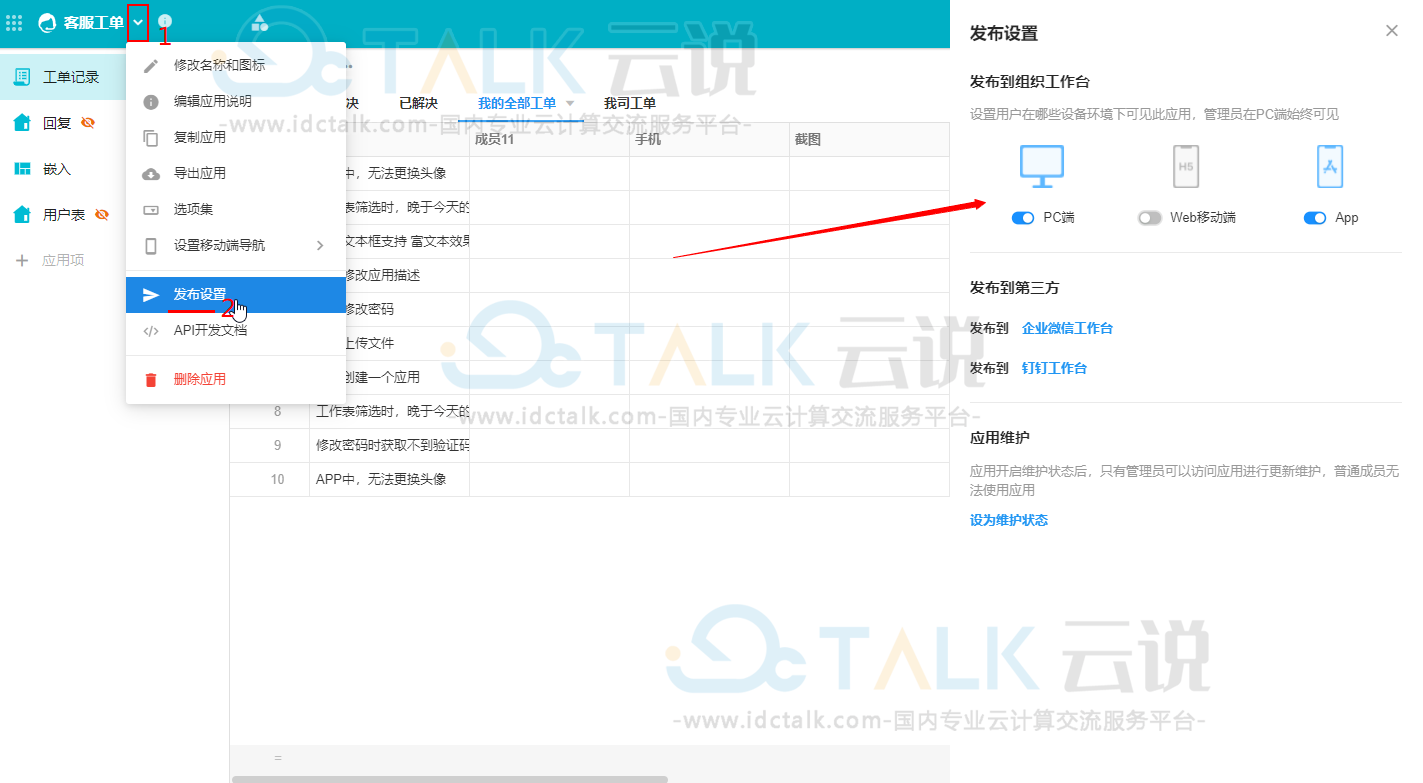Expand the arrow beside 我的全部工单 tab
Viewport: 1423px width, 783px height.
point(570,103)
